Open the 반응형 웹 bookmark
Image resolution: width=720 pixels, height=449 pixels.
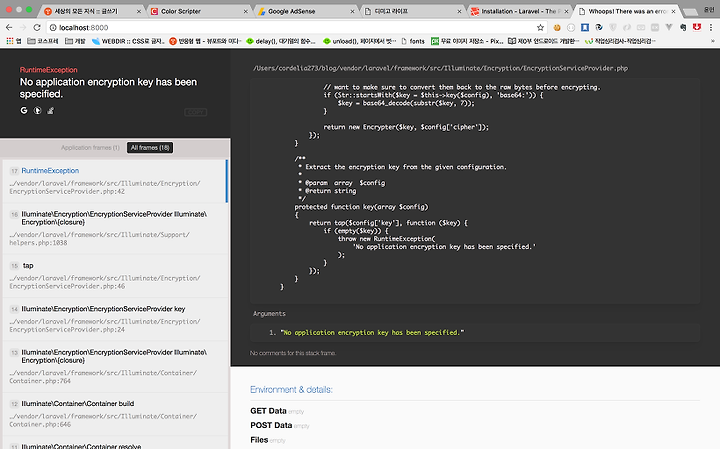[205, 41]
